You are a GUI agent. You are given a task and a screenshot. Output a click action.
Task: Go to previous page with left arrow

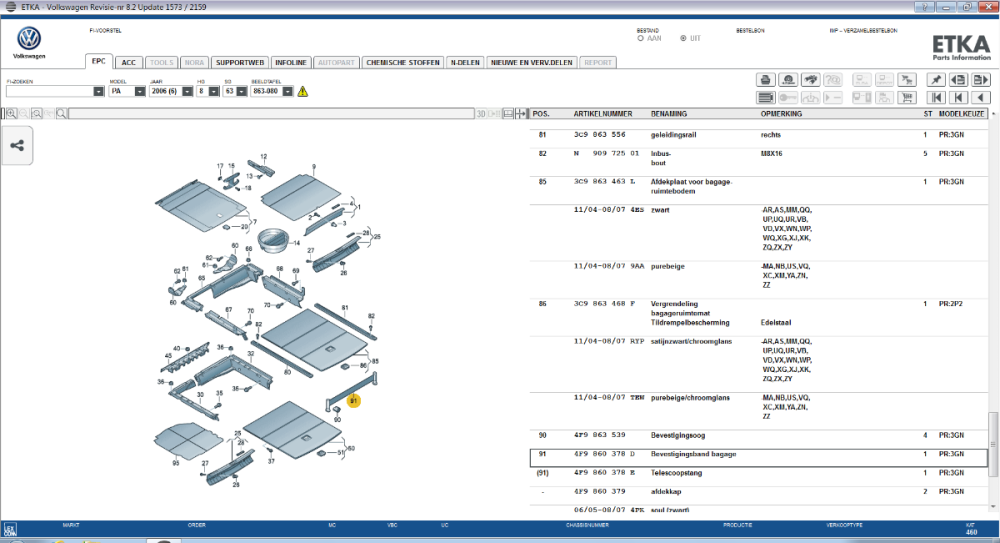pos(981,98)
